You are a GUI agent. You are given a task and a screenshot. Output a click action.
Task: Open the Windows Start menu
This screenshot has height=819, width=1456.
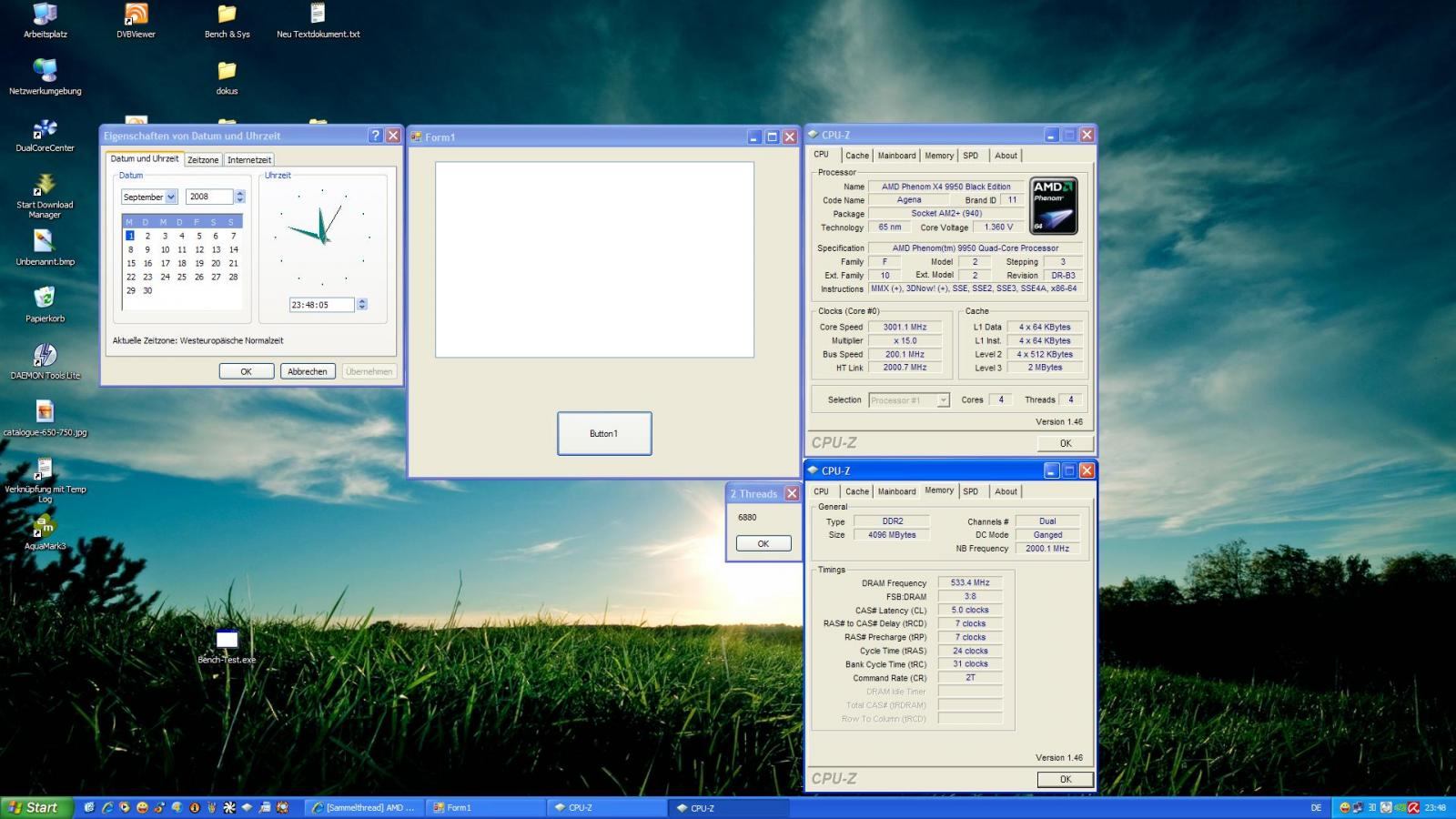pyautogui.click(x=36, y=807)
